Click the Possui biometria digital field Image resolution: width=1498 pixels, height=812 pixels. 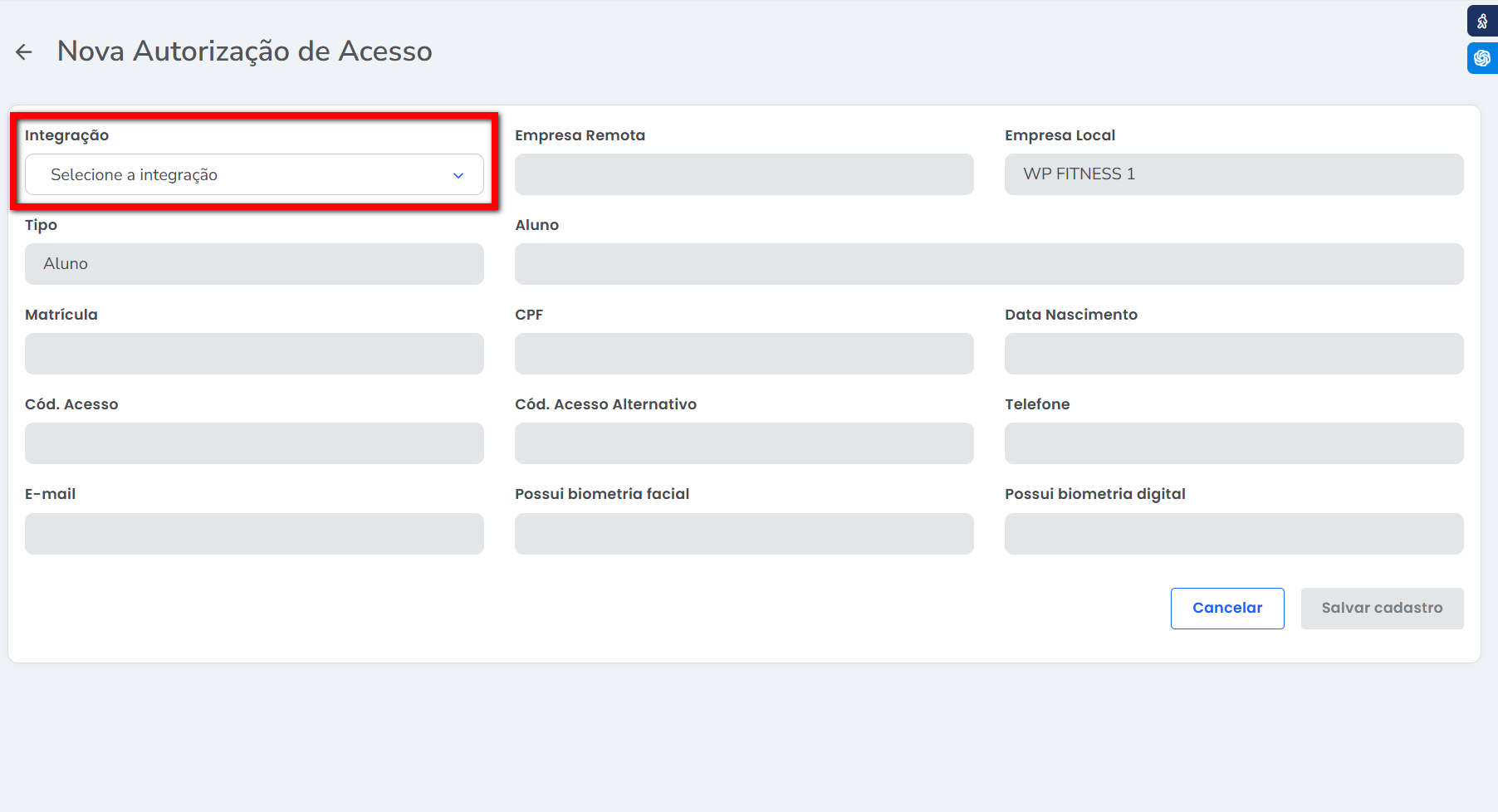tap(1233, 534)
